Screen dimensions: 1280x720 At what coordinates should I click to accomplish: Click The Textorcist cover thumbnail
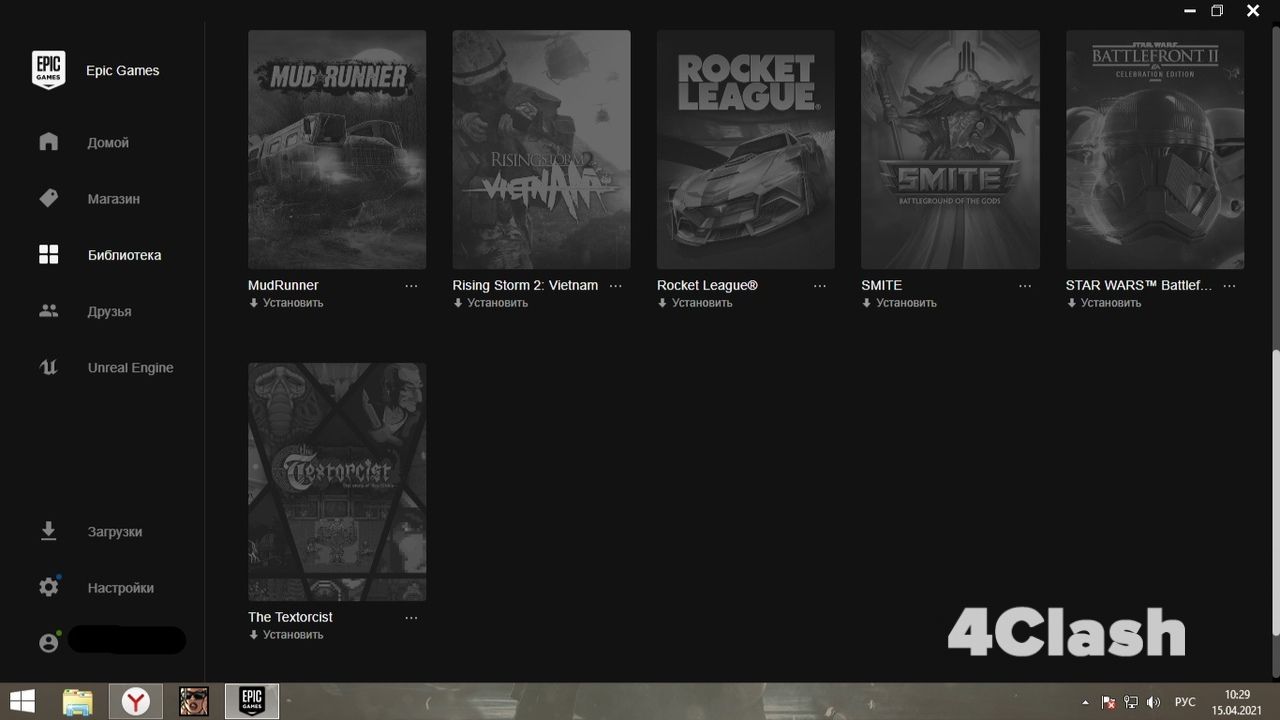pos(337,481)
